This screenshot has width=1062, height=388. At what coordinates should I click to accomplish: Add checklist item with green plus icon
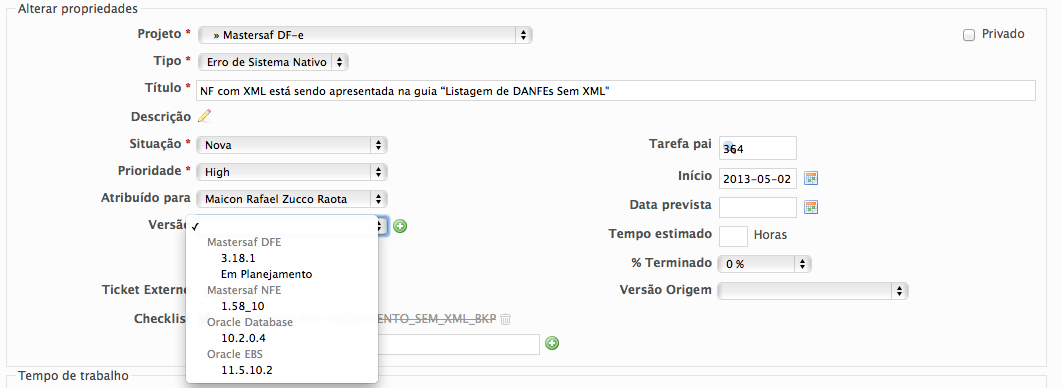tap(552, 343)
